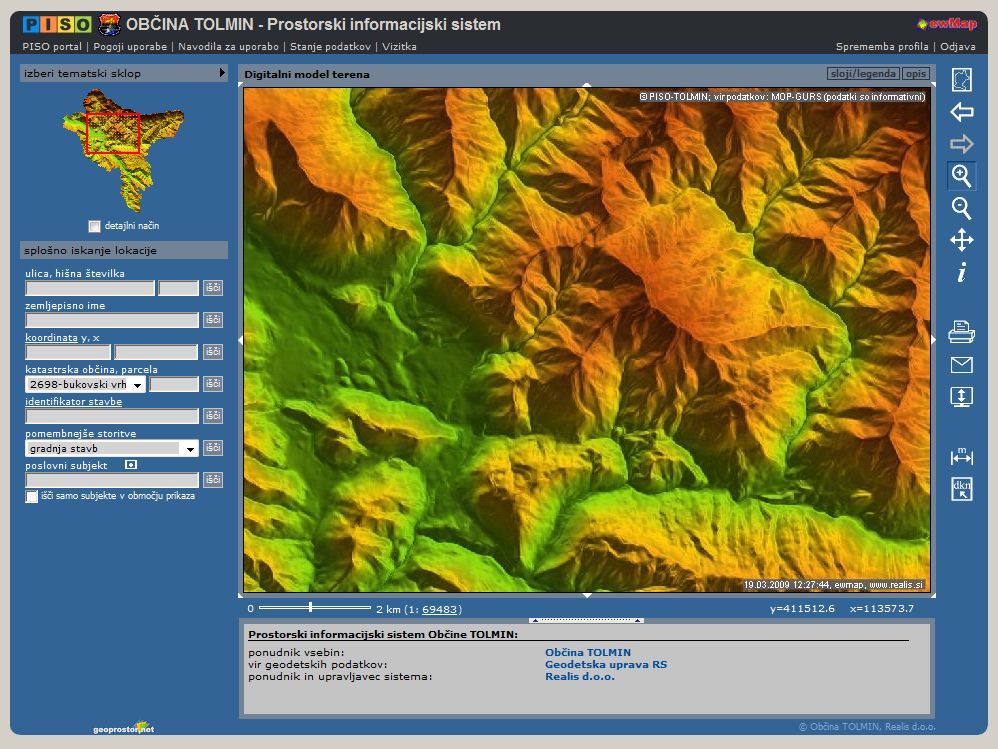Activate the pan map tool

coord(961,240)
